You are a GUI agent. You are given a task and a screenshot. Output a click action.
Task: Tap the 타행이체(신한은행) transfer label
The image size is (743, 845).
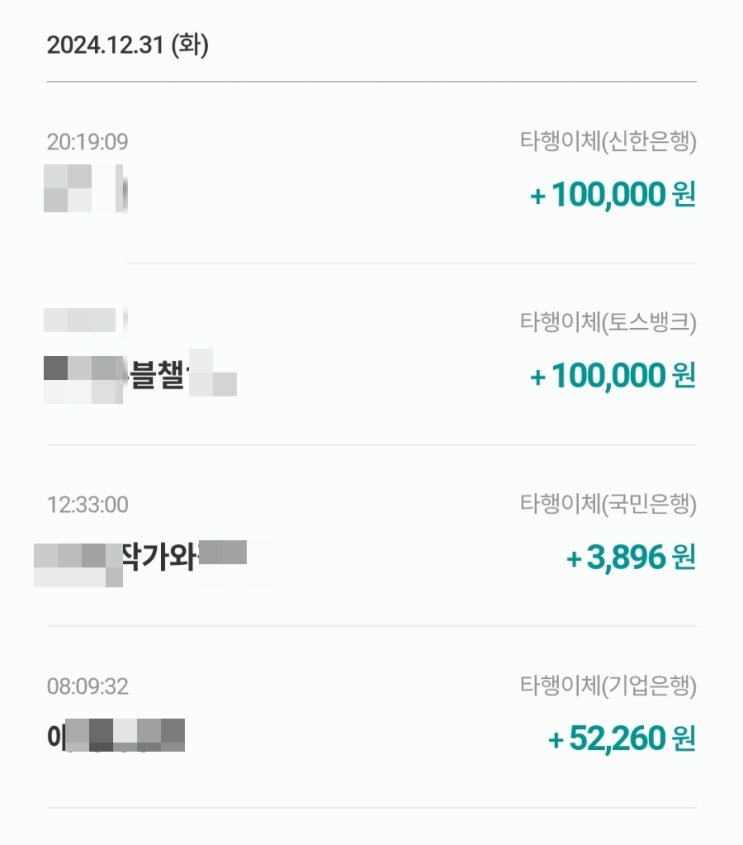[608, 142]
